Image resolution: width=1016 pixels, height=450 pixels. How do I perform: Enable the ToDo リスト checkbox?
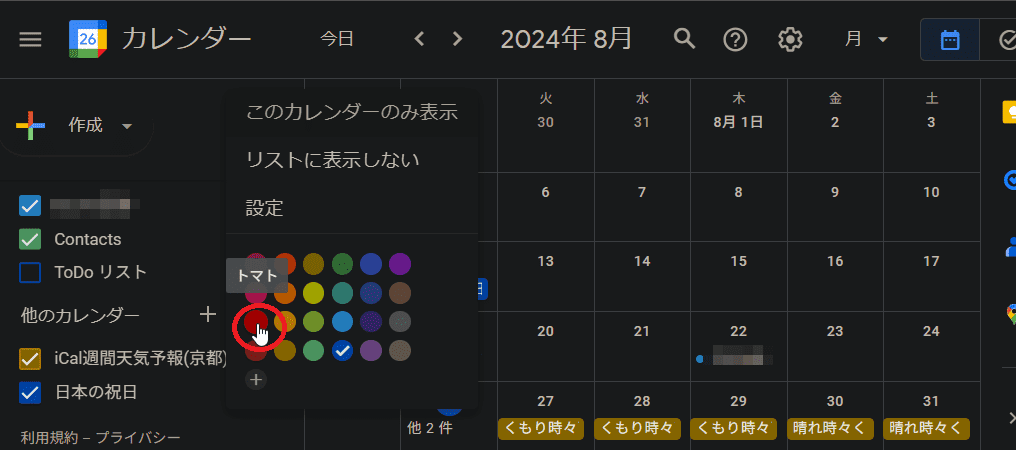point(30,272)
